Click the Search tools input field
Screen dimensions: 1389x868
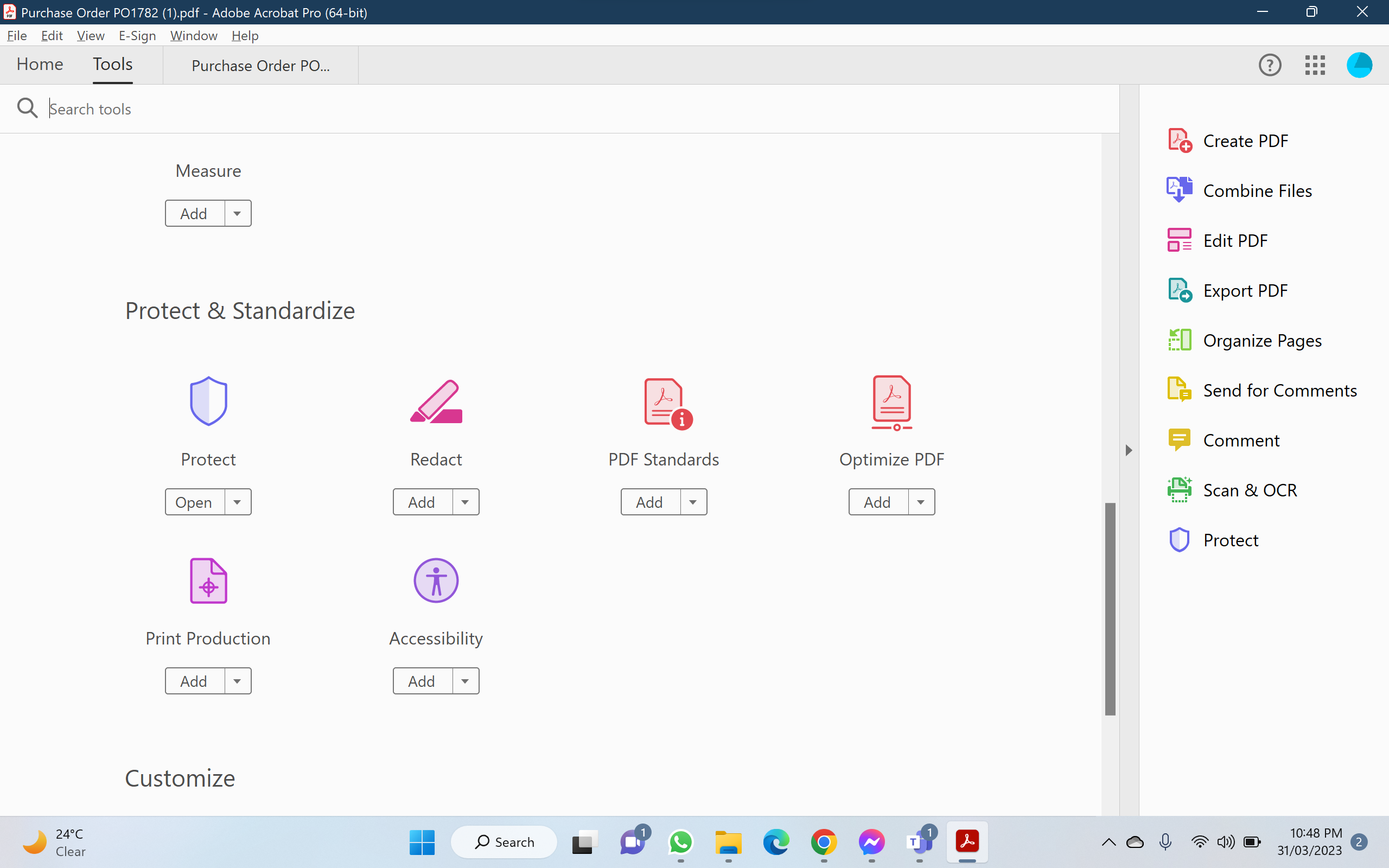click(345, 108)
